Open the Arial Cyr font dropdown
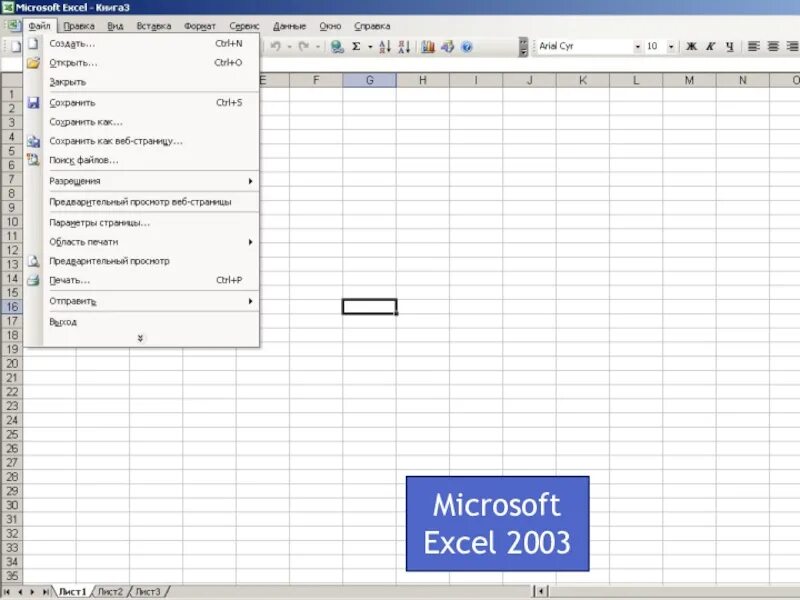This screenshot has height=600, width=800. point(638,46)
